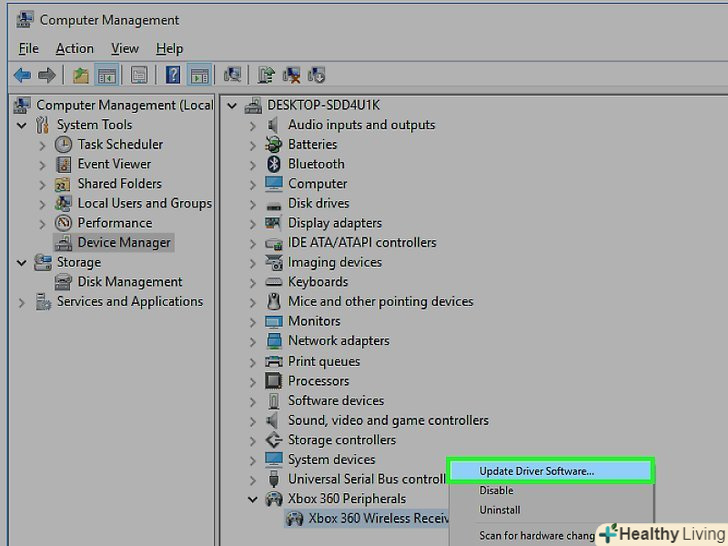Open the View menu

click(x=125, y=48)
